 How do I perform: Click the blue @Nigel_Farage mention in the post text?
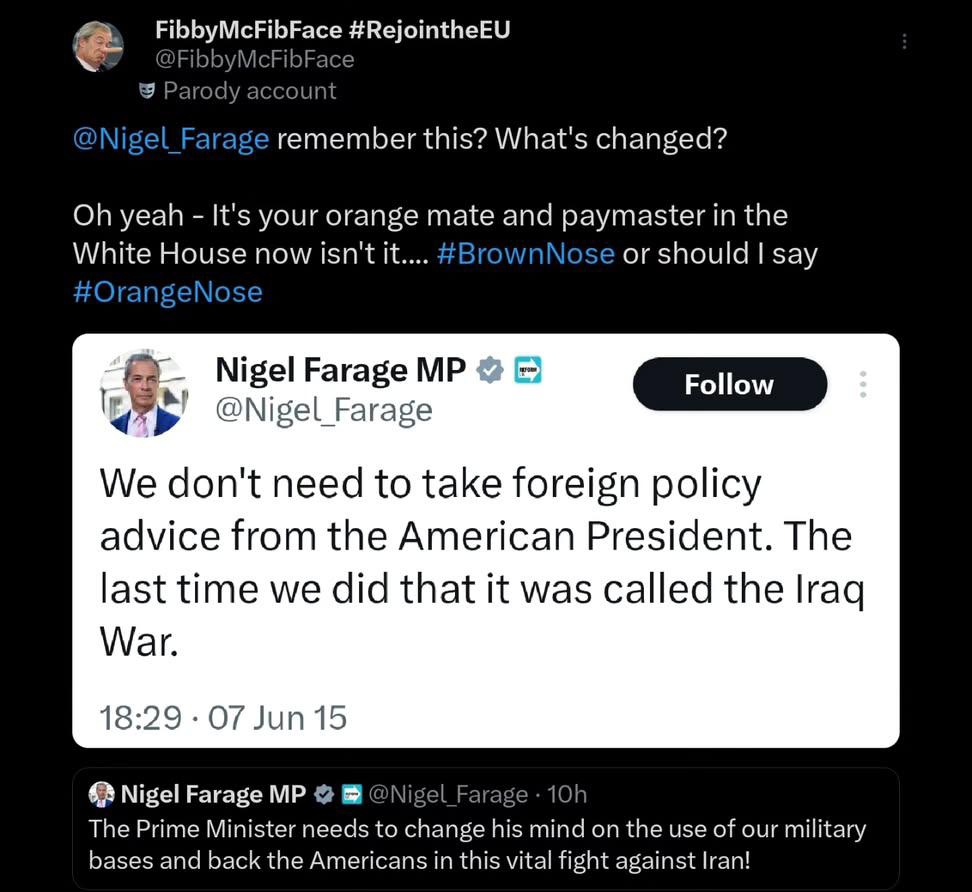point(171,138)
